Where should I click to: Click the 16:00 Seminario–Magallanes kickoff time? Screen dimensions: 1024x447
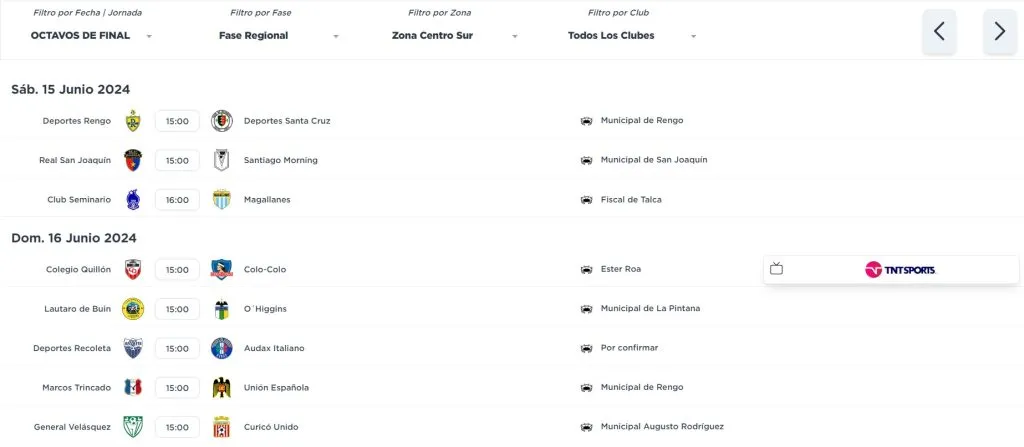click(177, 200)
